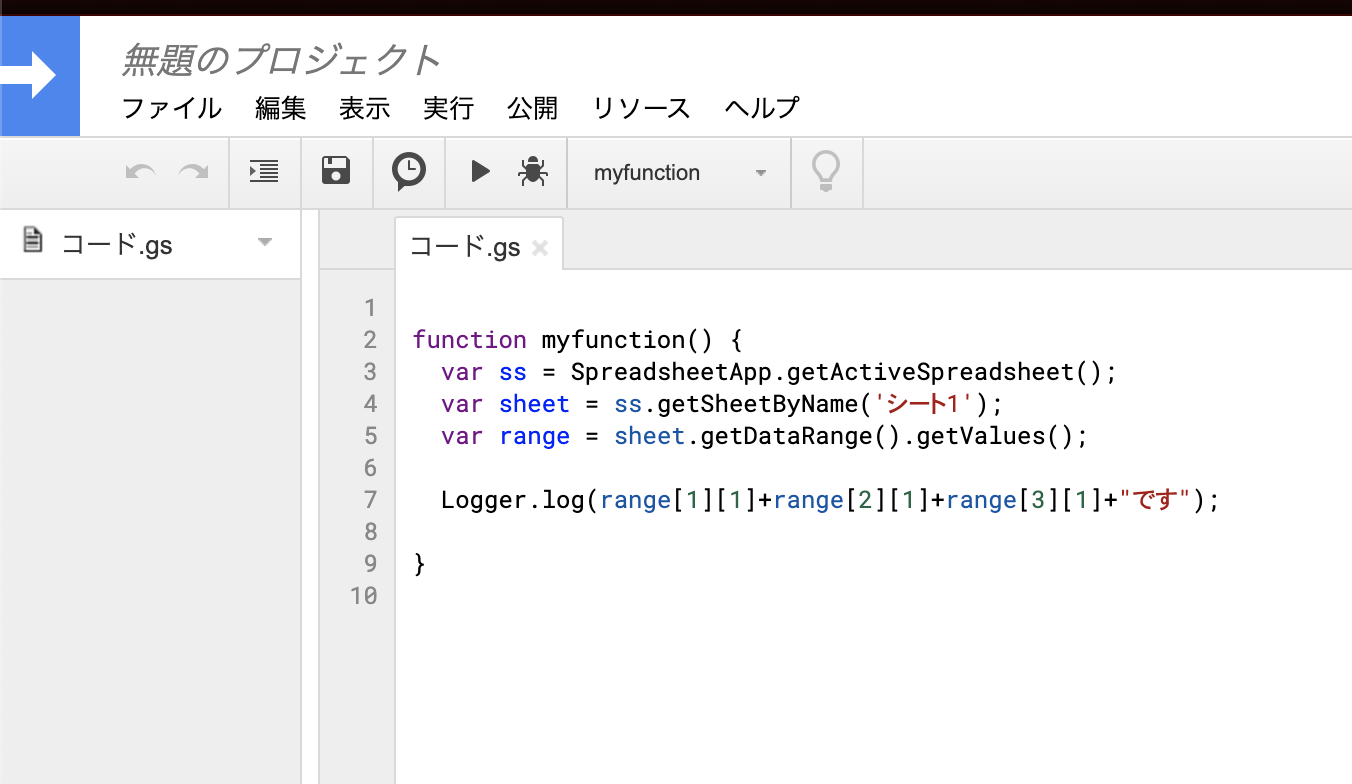Click the Undo arrow icon

coord(140,171)
